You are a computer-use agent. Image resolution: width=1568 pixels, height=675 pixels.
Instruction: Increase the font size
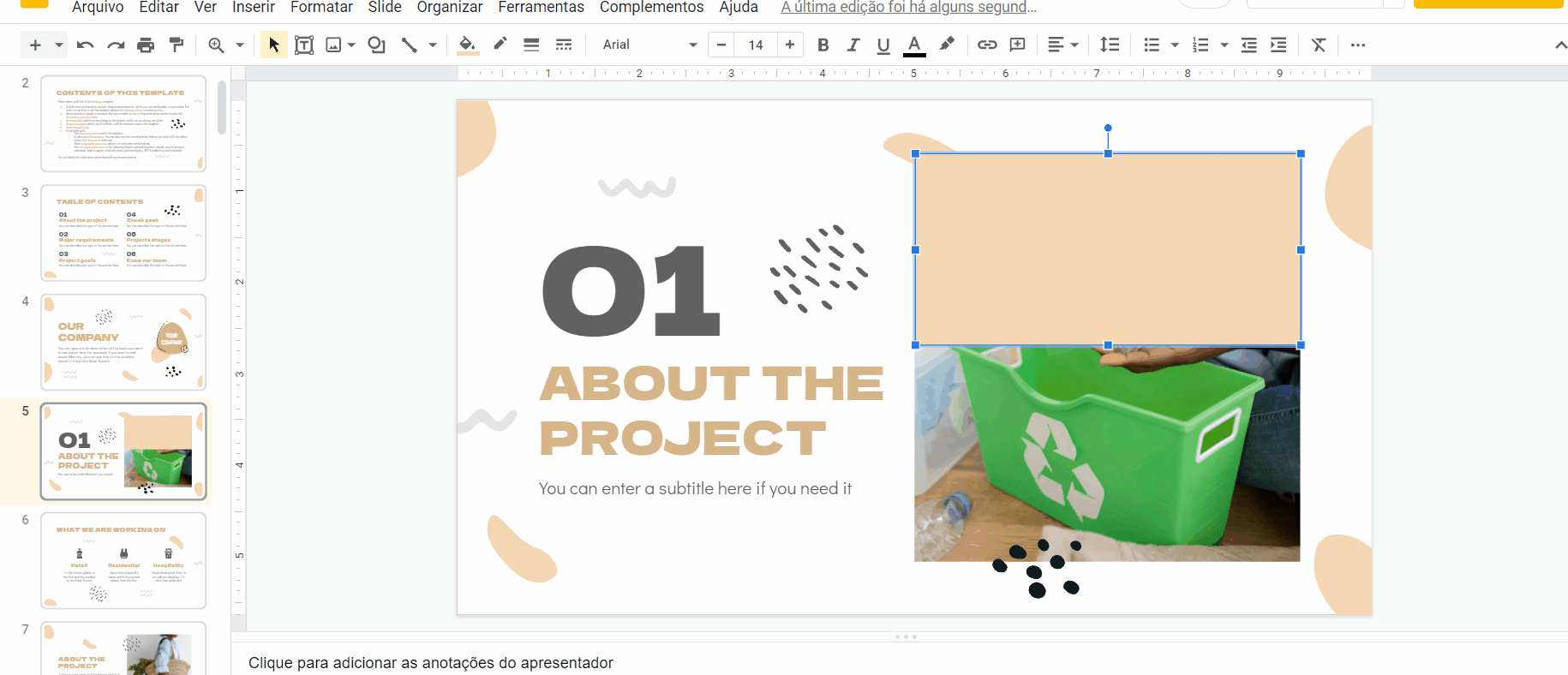[789, 45]
